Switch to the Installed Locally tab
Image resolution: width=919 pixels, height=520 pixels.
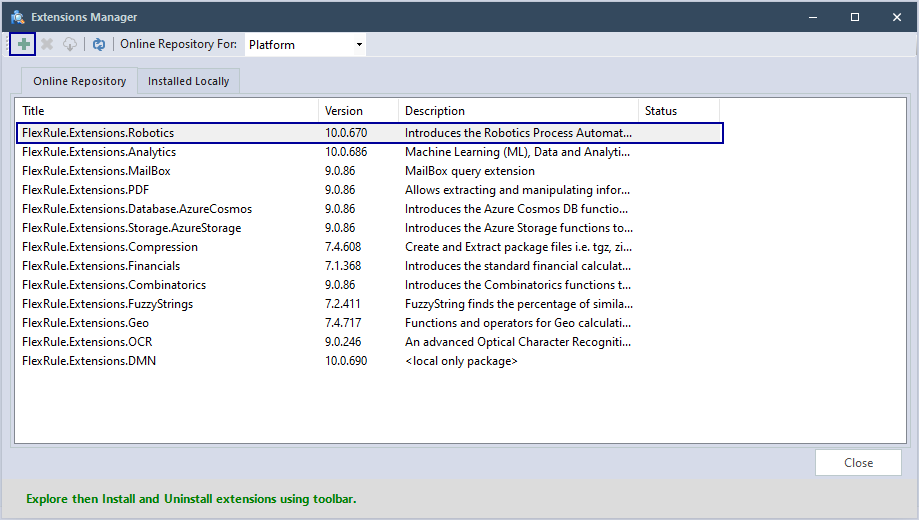188,81
